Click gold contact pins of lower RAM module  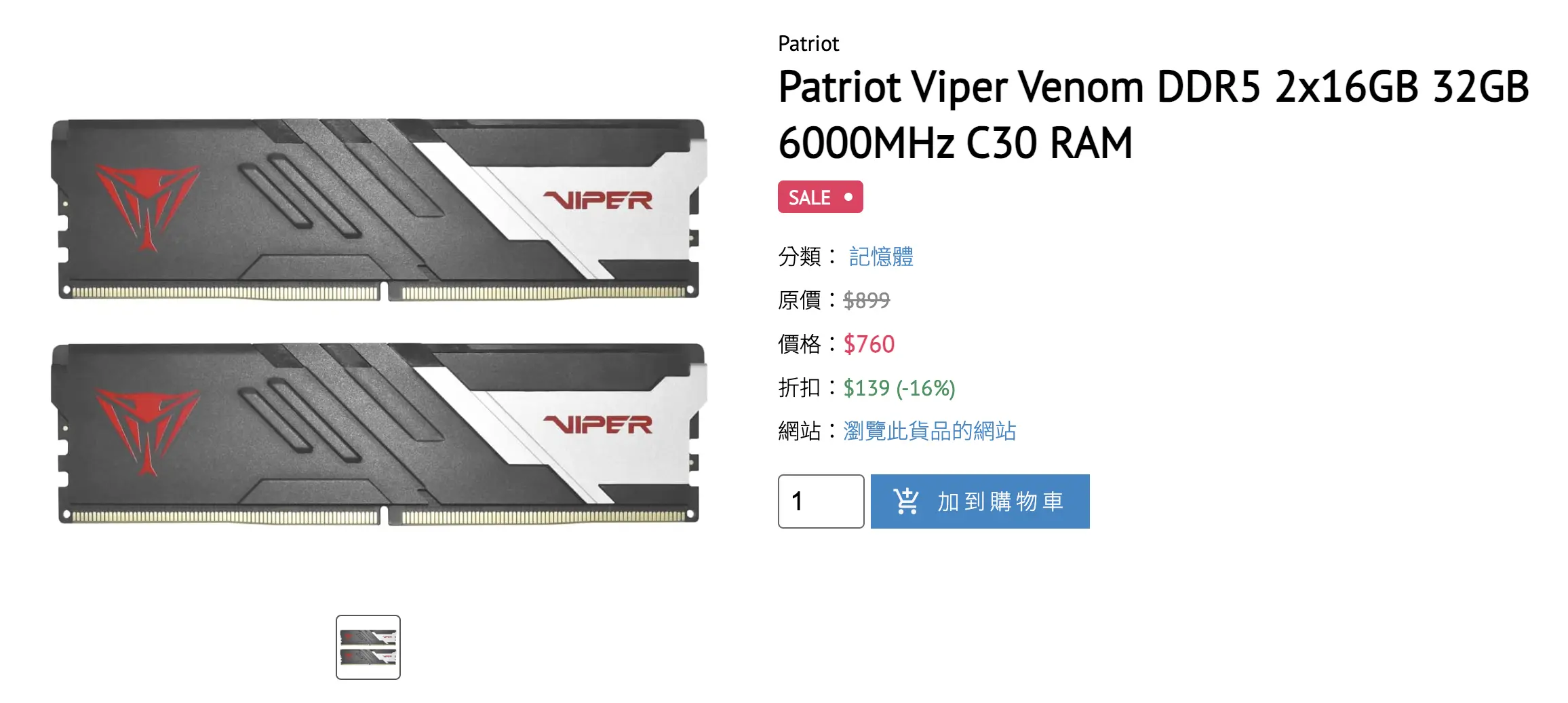378,517
